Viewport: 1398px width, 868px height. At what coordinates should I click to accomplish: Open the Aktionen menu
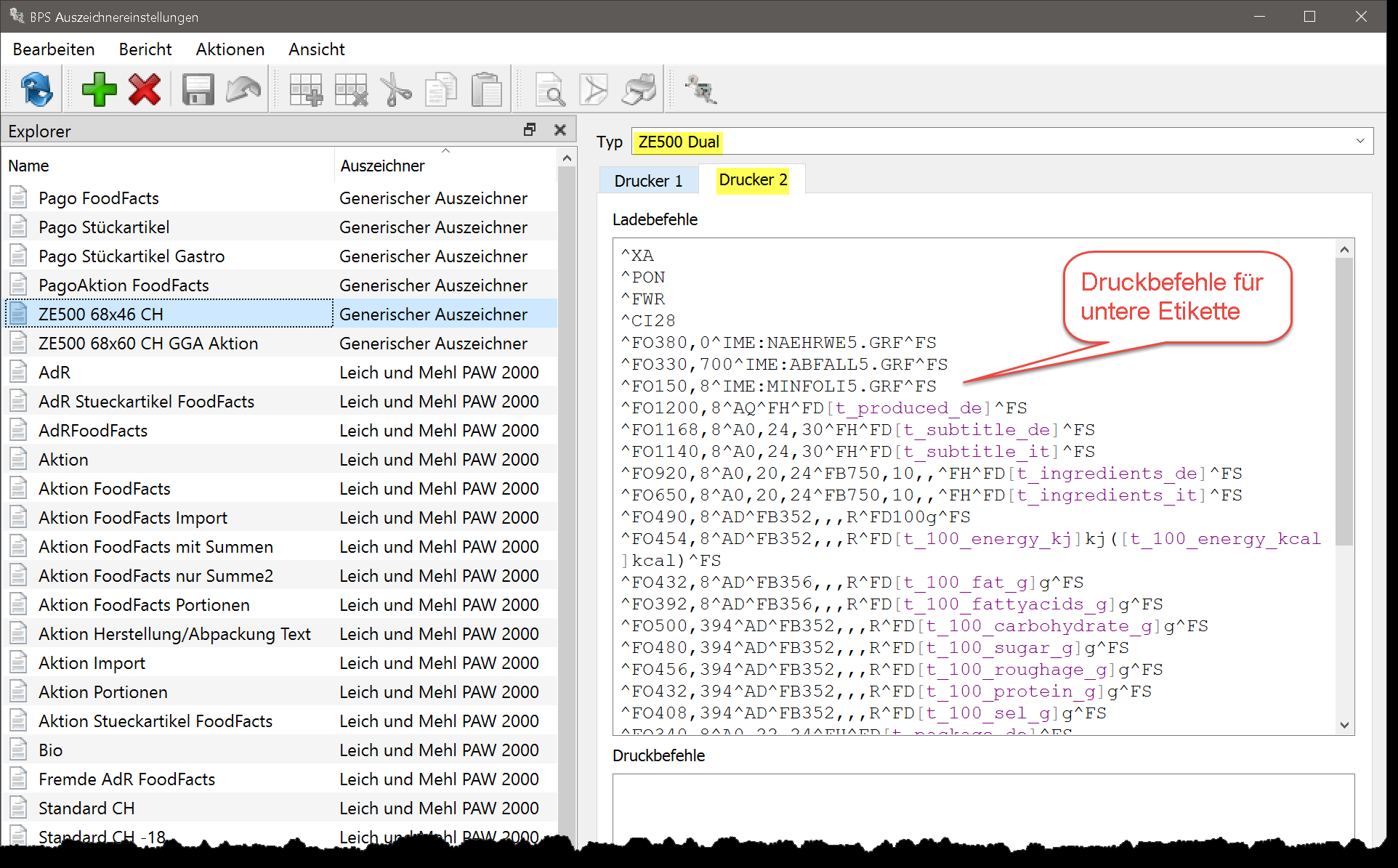pyautogui.click(x=230, y=49)
